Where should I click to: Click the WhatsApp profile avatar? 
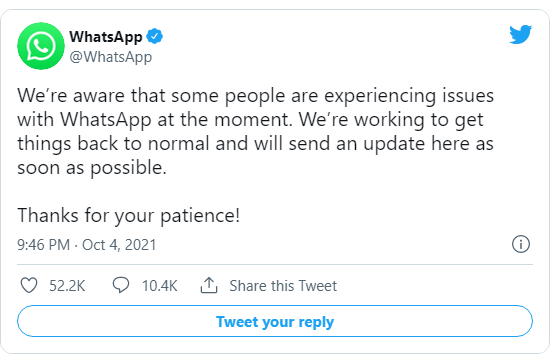tap(41, 46)
